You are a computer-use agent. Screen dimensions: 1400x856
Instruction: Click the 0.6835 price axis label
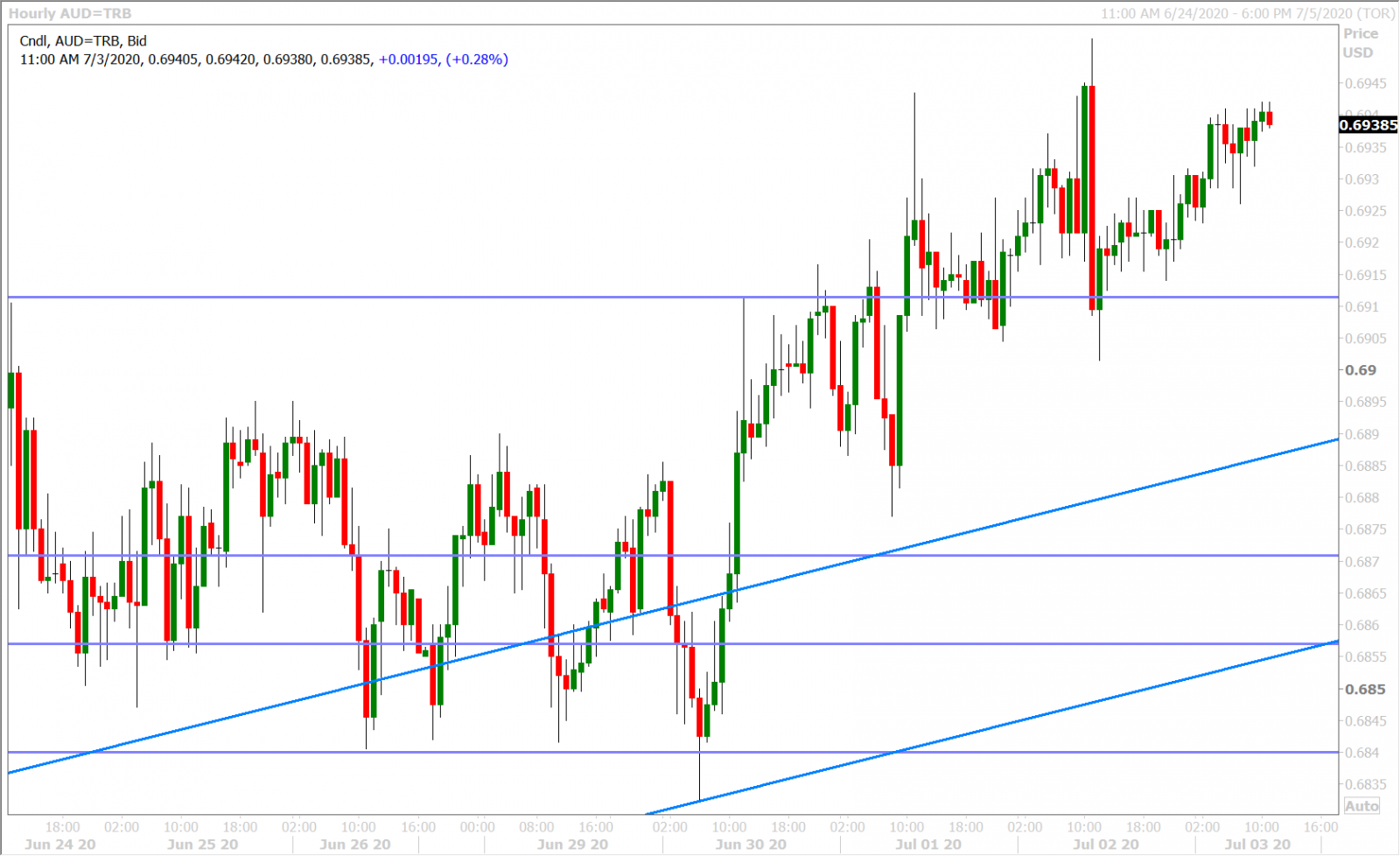tap(1366, 784)
